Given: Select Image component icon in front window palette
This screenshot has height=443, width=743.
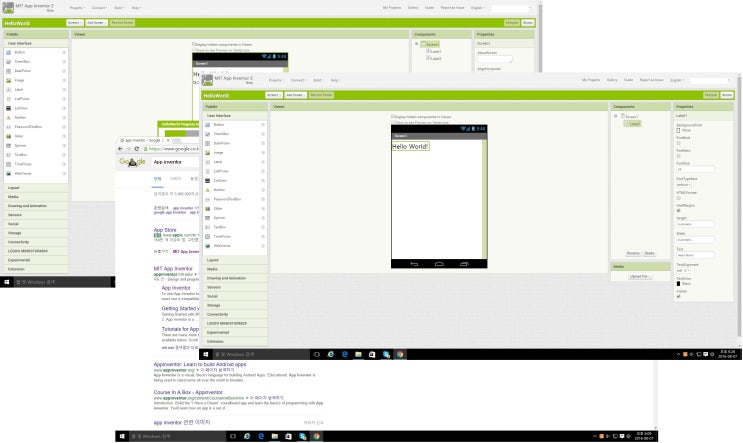Looking at the screenshot, I should pyautogui.click(x=208, y=153).
